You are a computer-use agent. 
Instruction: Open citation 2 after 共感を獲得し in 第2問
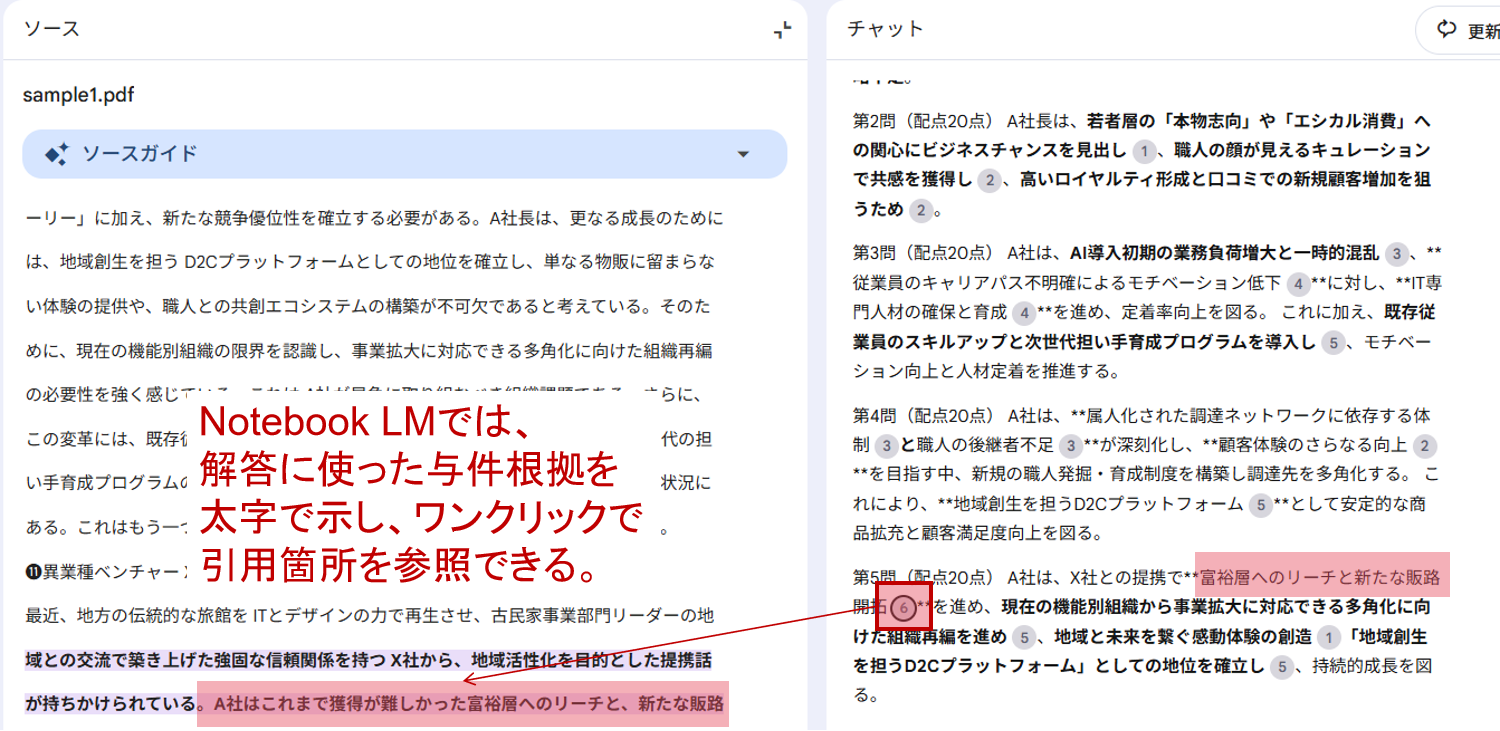click(988, 180)
